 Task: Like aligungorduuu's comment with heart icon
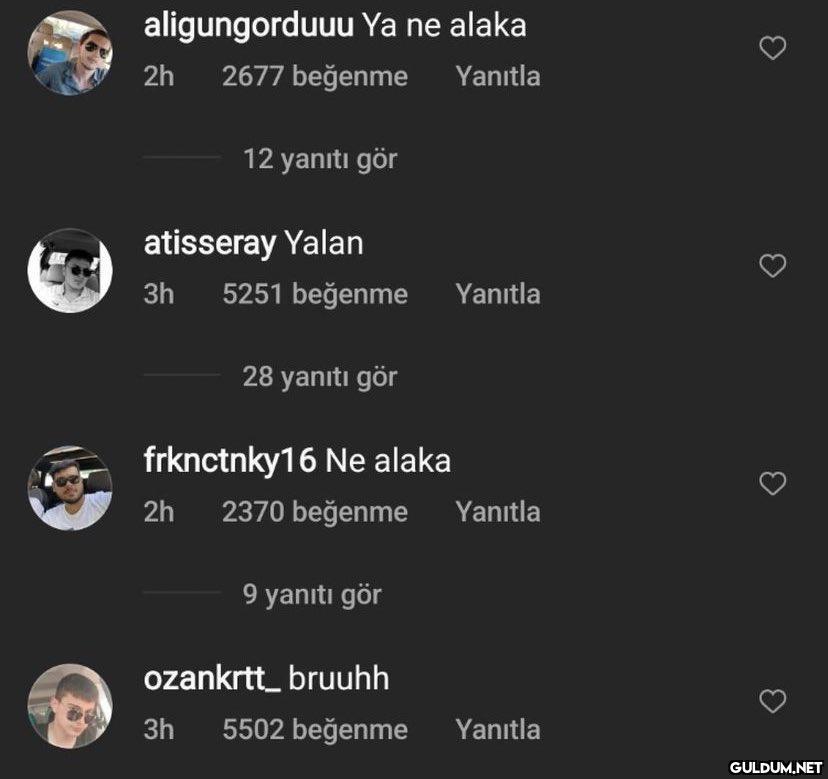773,48
